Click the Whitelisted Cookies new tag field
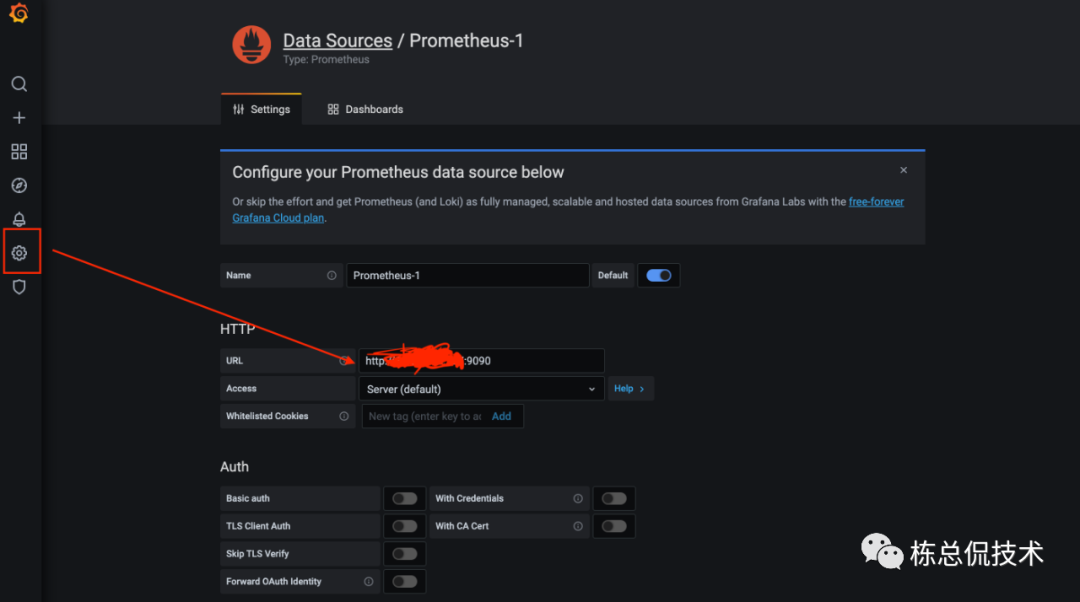 pos(425,416)
